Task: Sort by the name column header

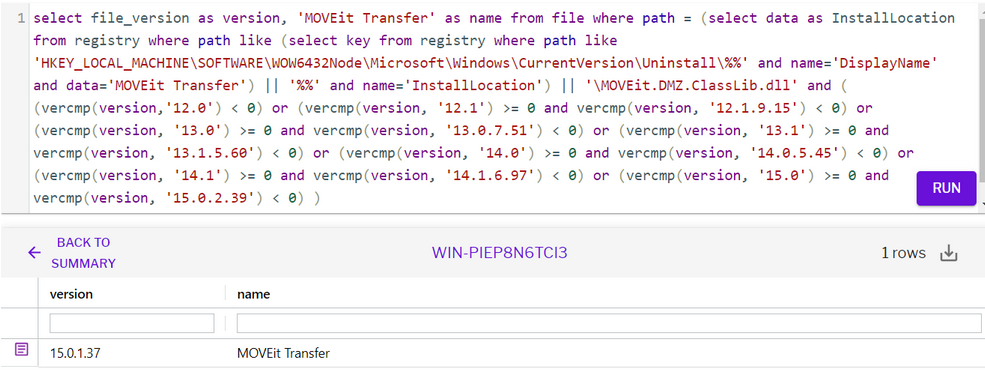Action: [253, 293]
